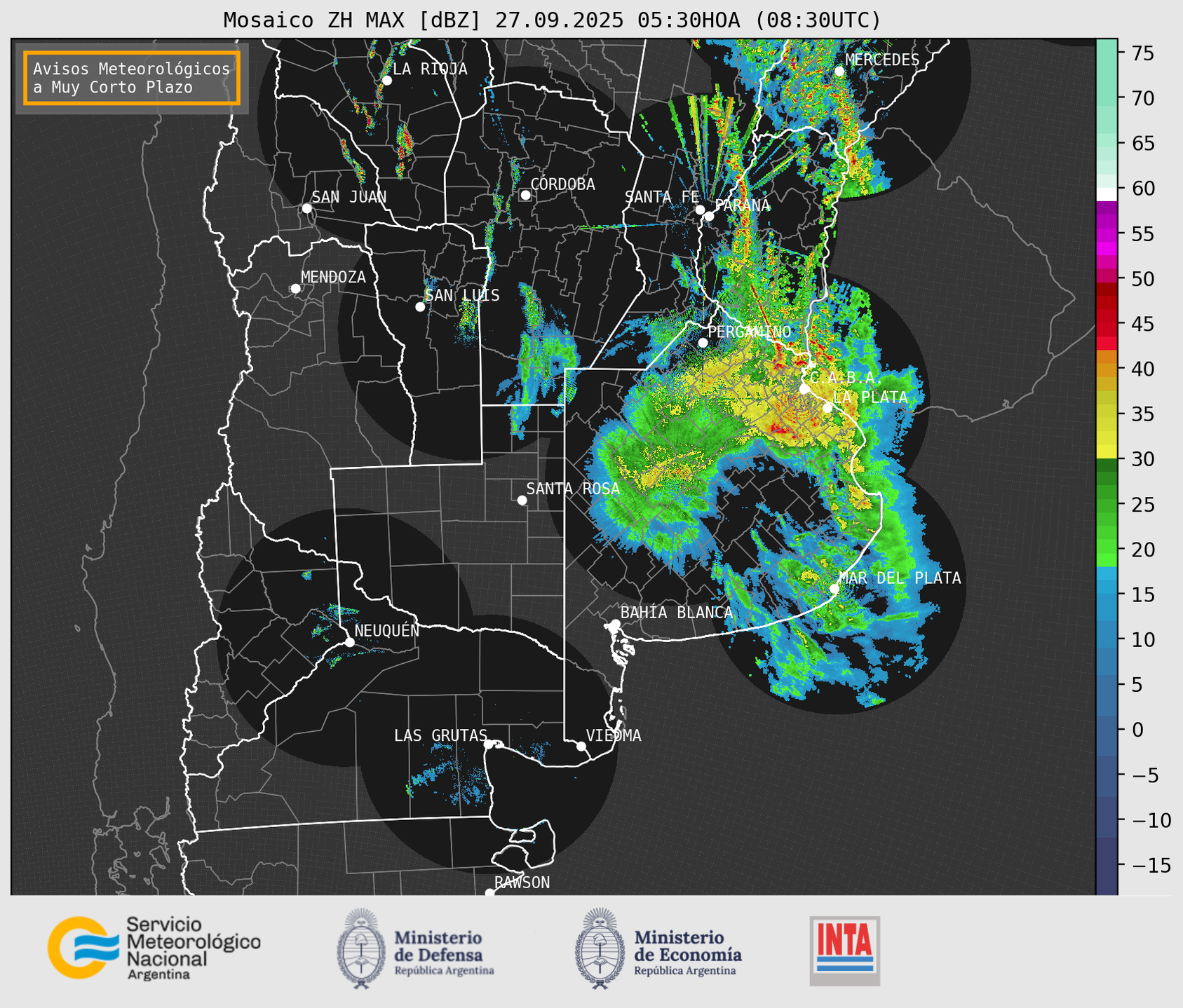1183x1008 pixels.
Task: Click the magenta 55 dBZ band on the color scale
Action: pos(1107,235)
